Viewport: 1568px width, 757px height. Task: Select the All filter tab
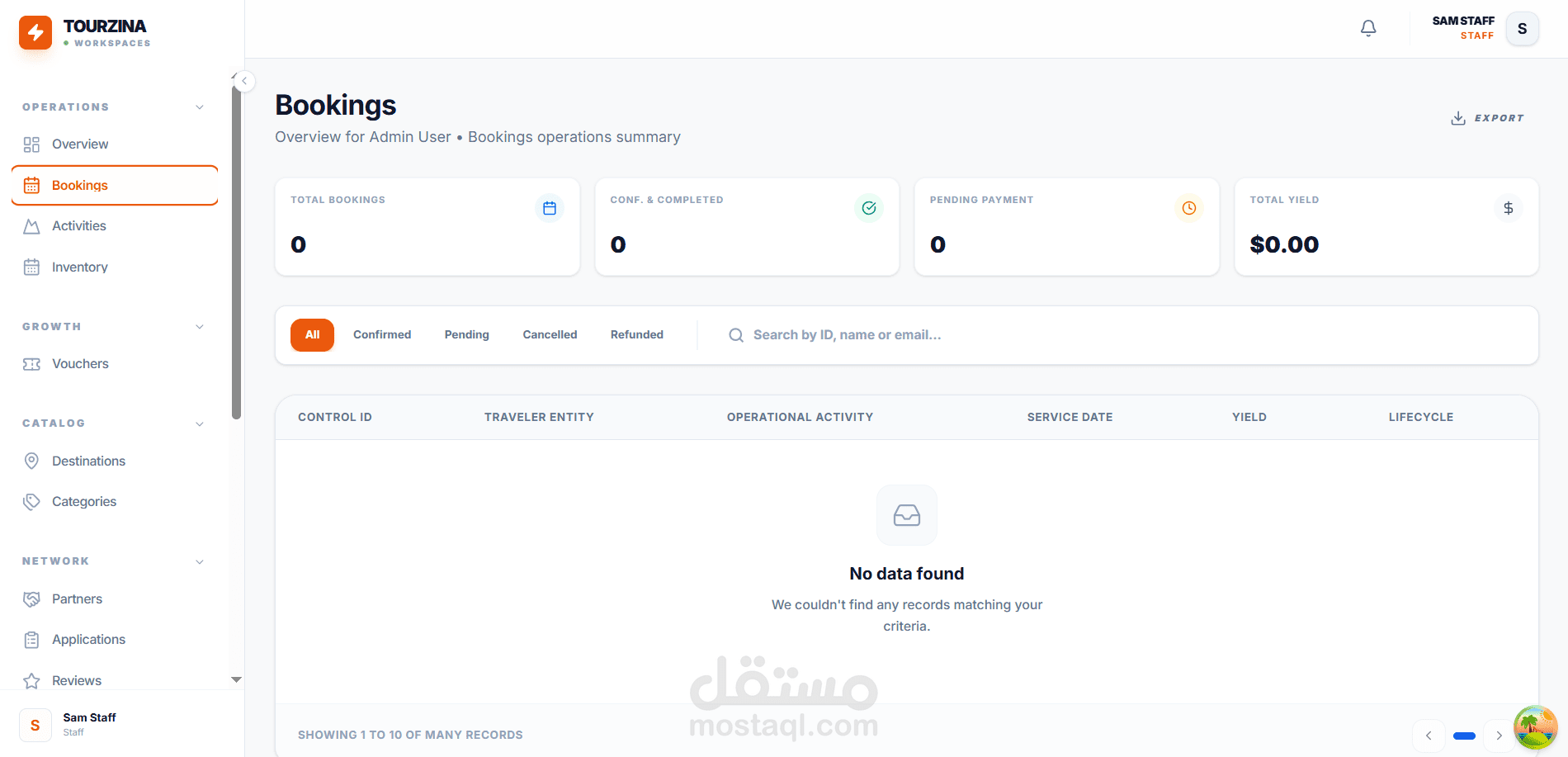312,335
